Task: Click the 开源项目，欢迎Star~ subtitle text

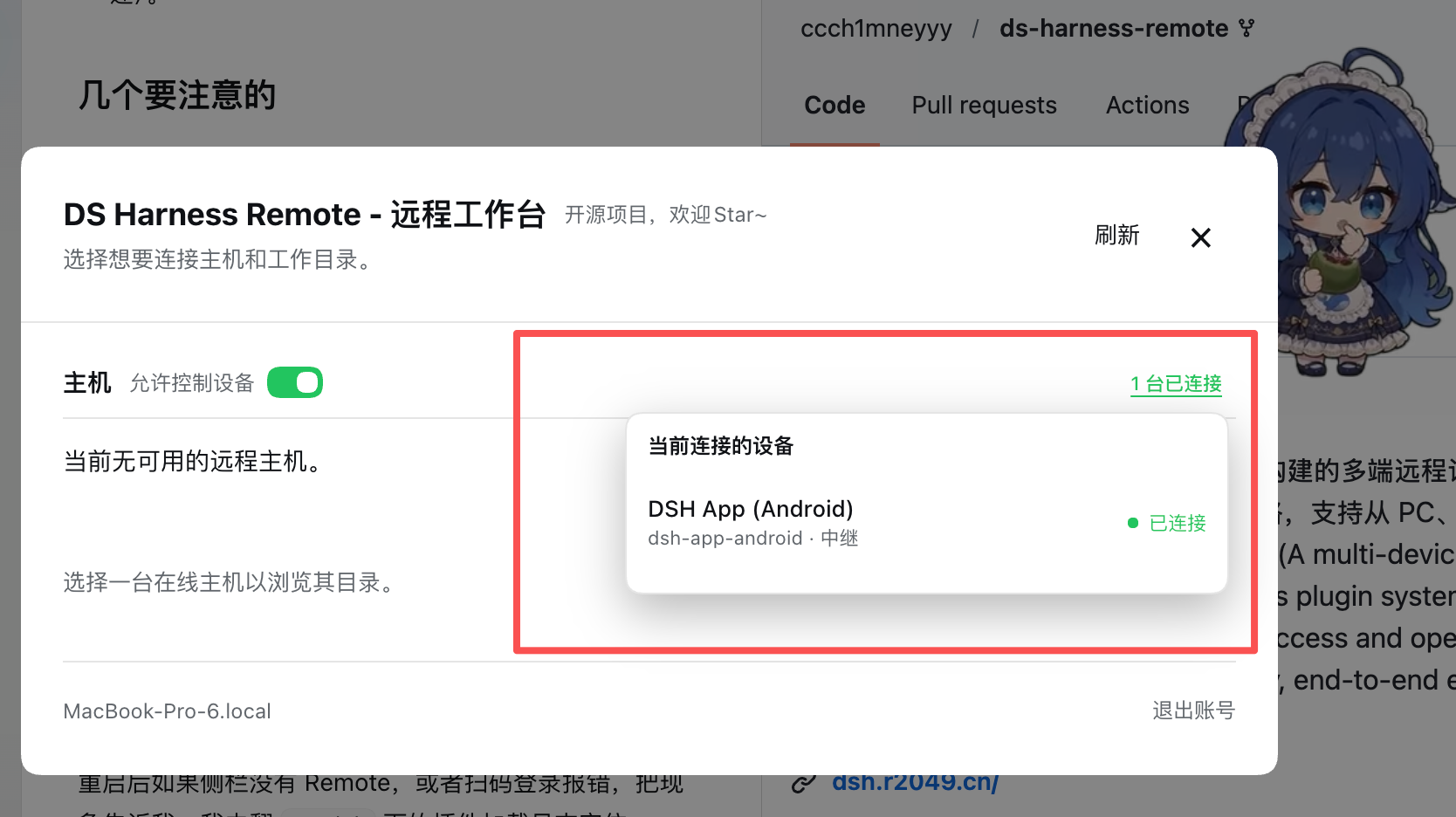Action: (665, 215)
